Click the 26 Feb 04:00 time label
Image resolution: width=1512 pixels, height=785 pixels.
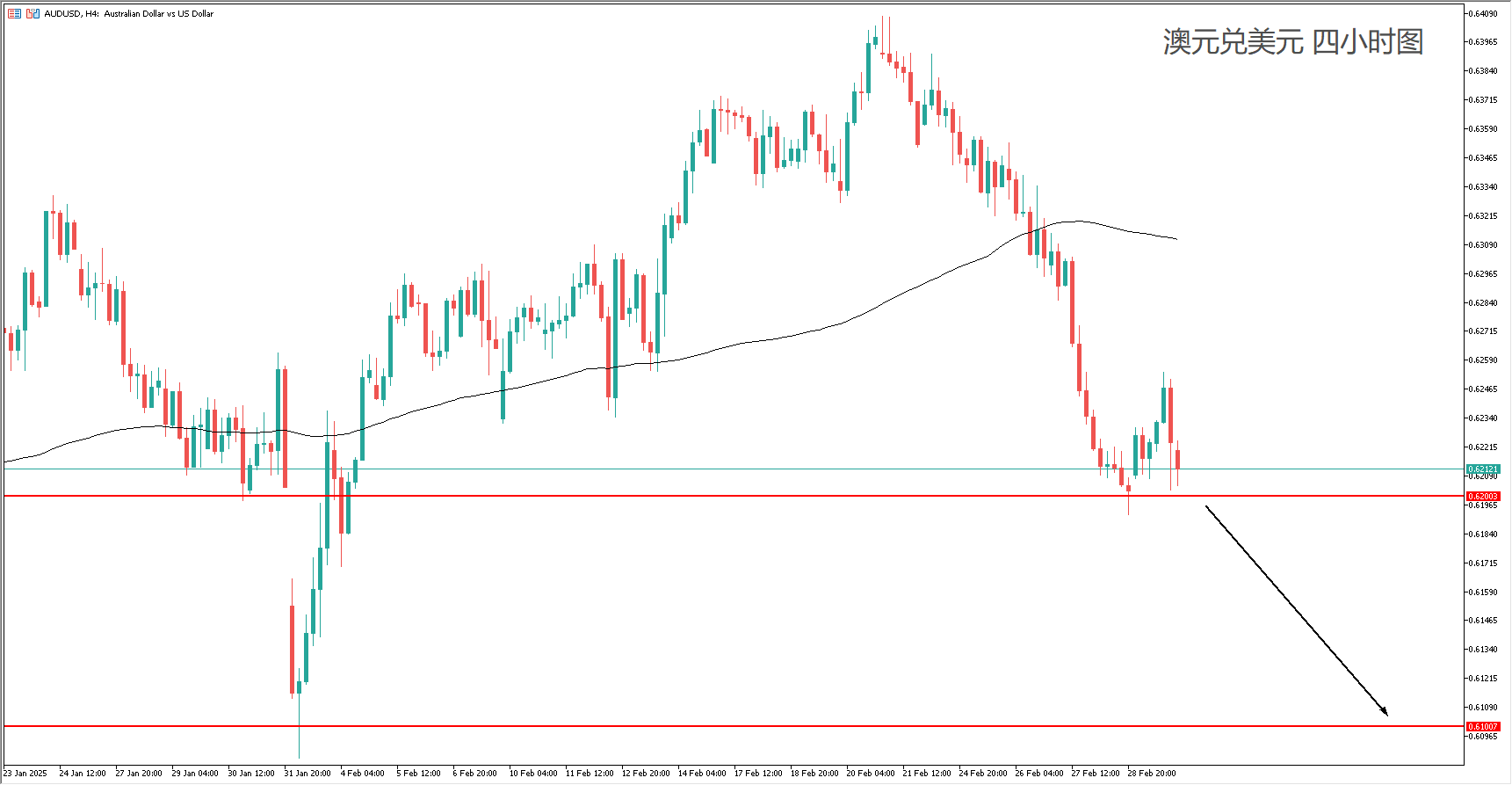1039,774
